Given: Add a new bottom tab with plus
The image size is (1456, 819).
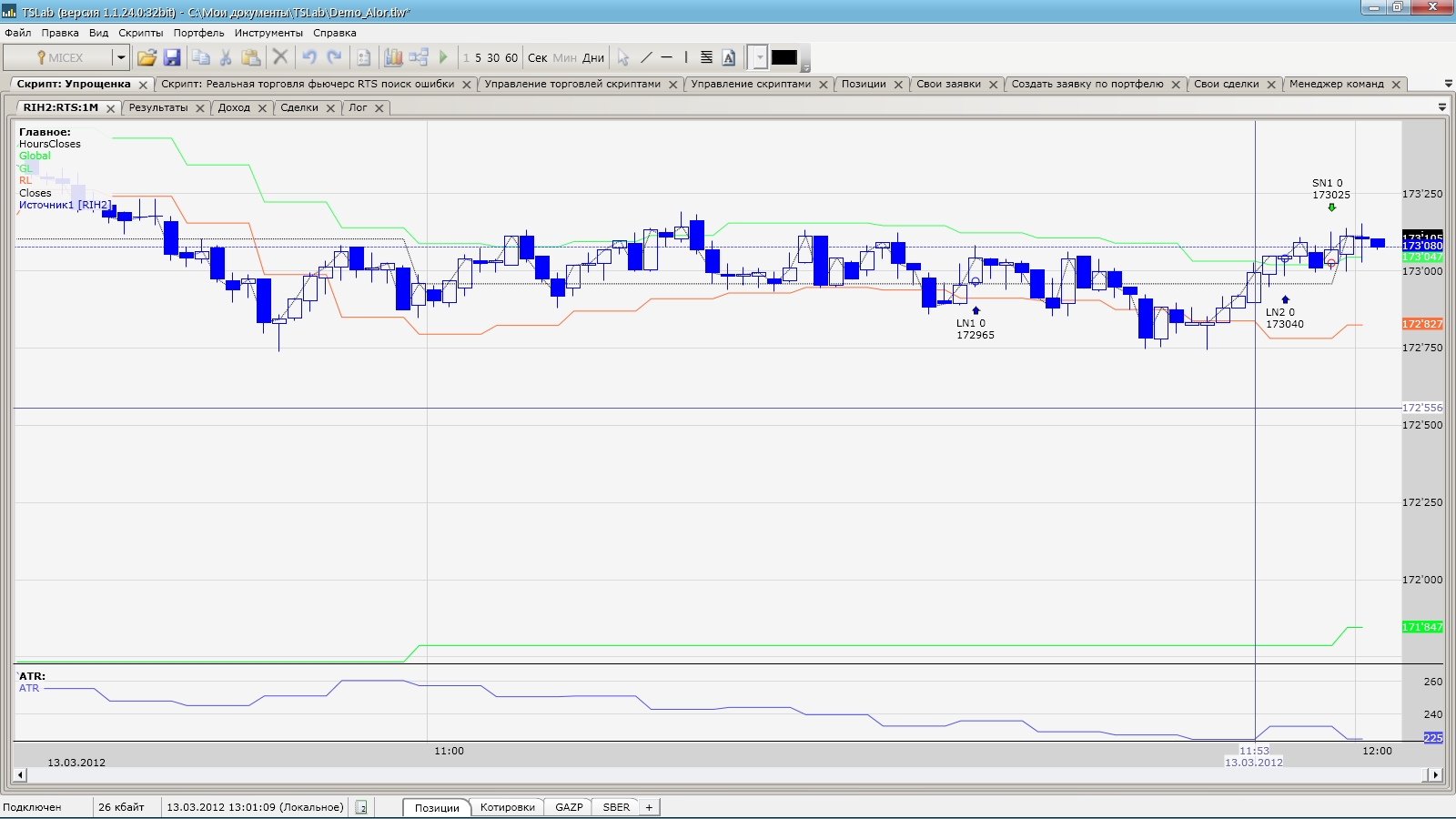Looking at the screenshot, I should tap(649, 807).
